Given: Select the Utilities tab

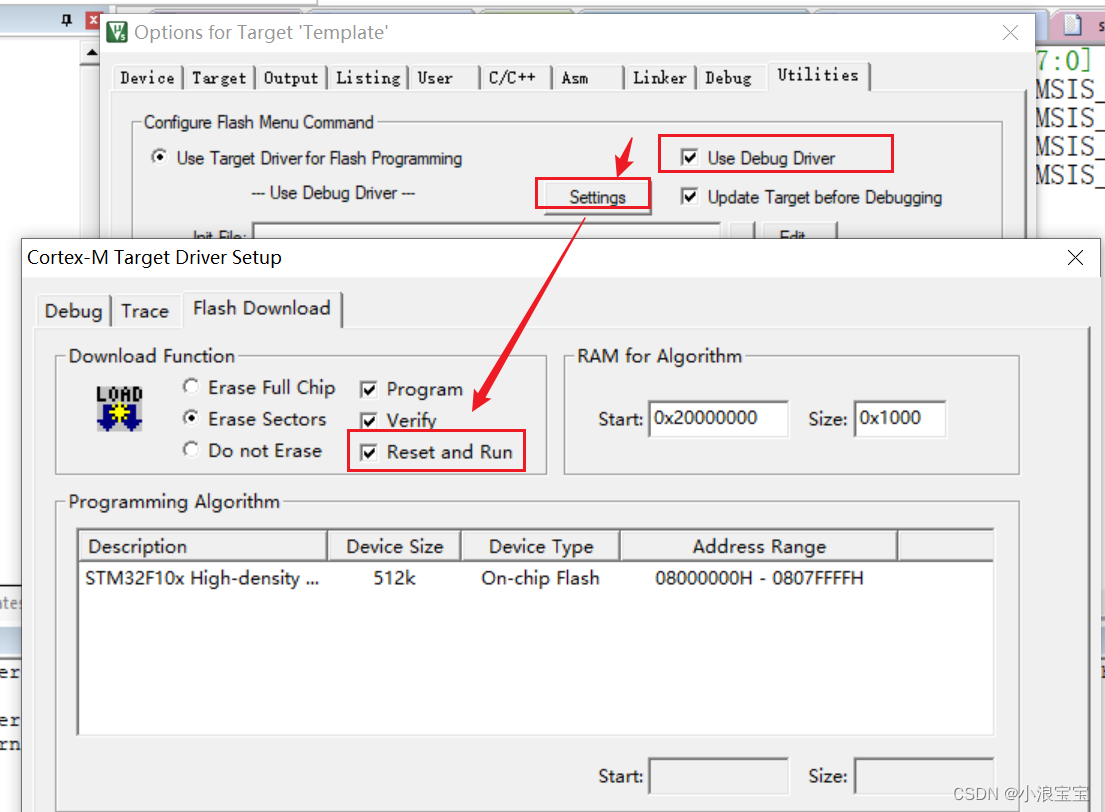Looking at the screenshot, I should click(818, 75).
